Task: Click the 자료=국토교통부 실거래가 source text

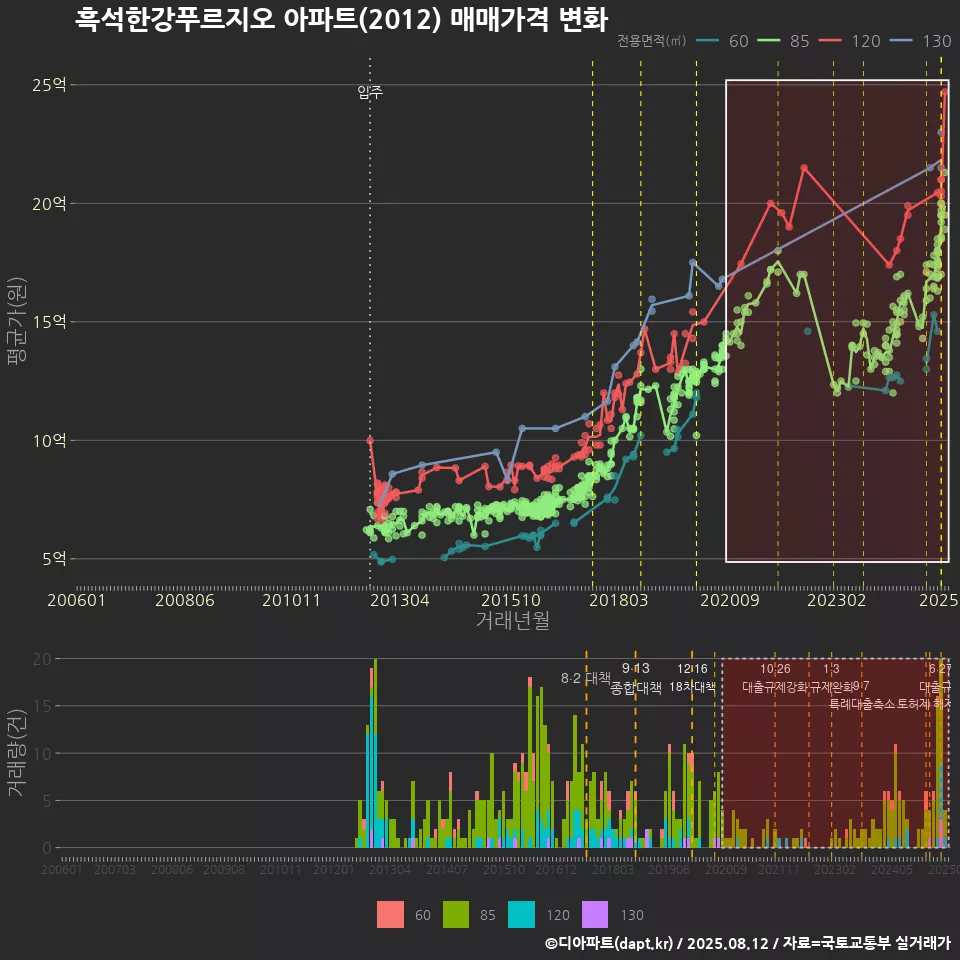Action: (x=866, y=943)
